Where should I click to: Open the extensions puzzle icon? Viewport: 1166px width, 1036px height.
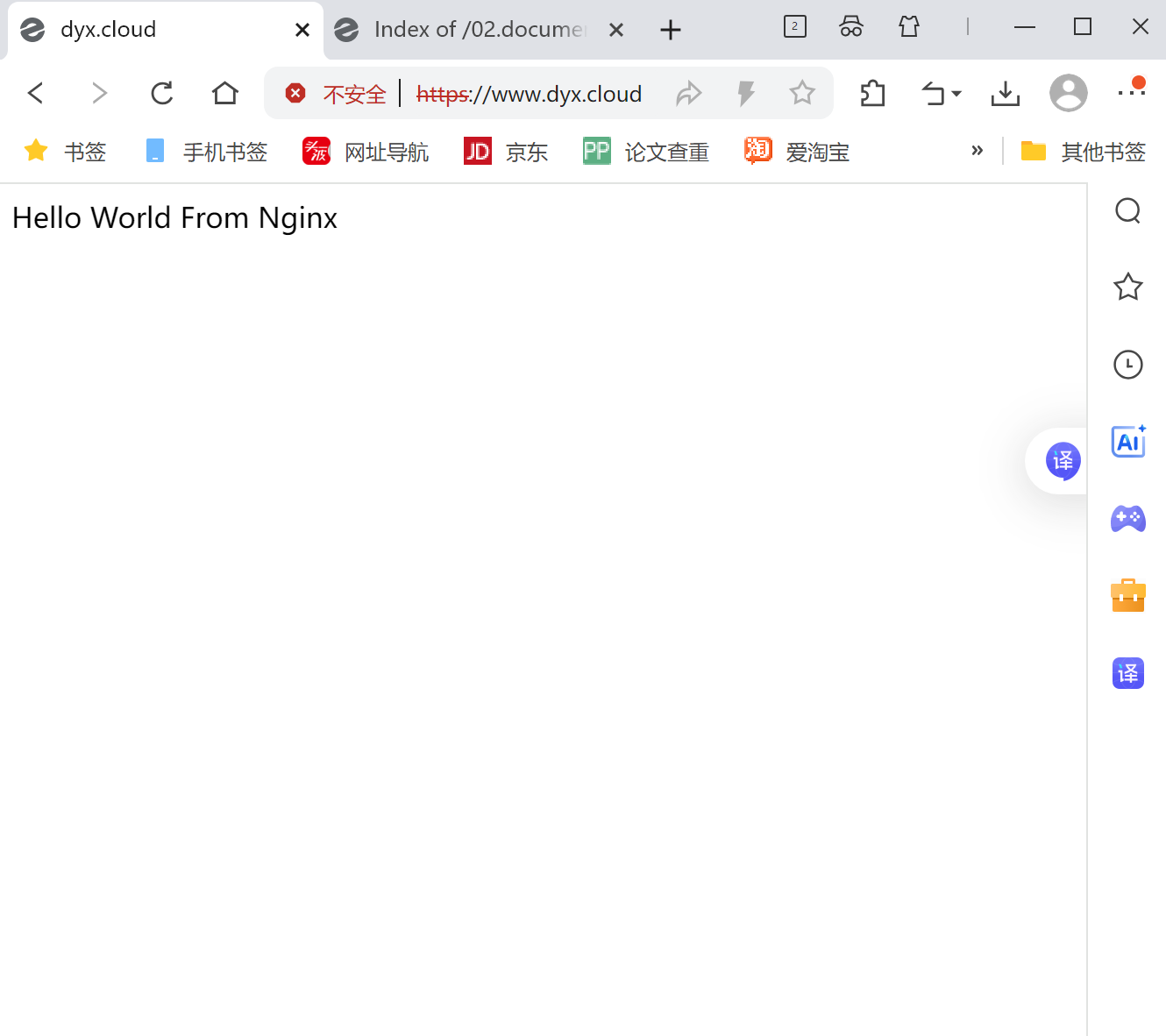click(872, 93)
